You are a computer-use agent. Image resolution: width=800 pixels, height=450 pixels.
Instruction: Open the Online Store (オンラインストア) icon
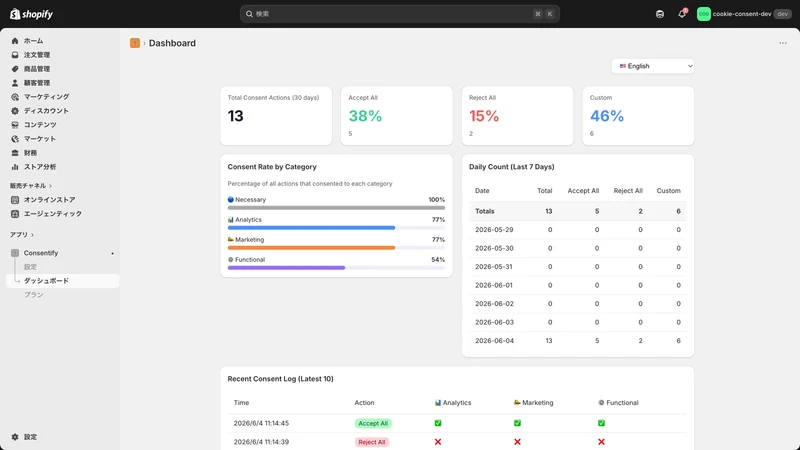click(15, 200)
